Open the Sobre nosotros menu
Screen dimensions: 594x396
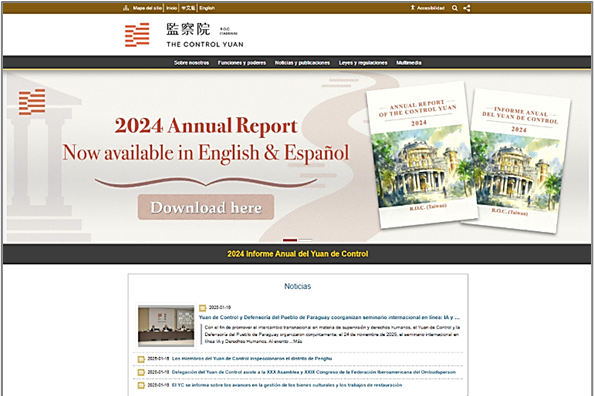click(191, 63)
